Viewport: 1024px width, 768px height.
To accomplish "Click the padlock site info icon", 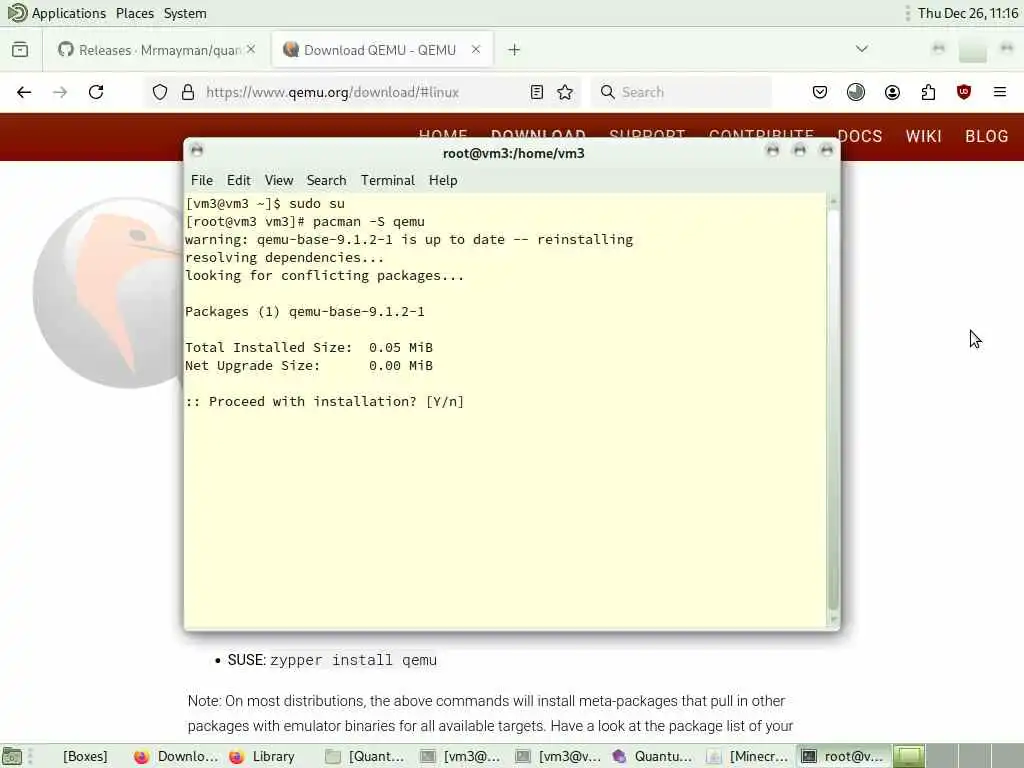I will [188, 92].
